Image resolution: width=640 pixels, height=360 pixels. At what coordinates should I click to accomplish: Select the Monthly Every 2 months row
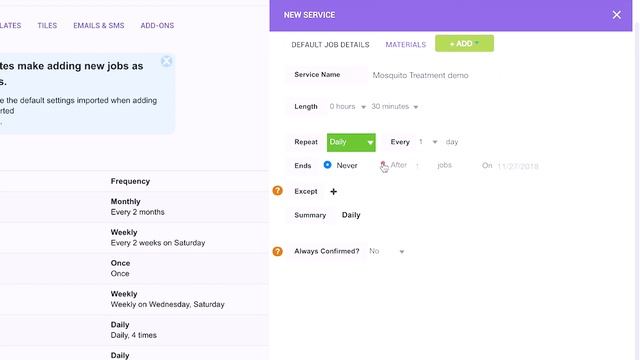[x=134, y=207]
